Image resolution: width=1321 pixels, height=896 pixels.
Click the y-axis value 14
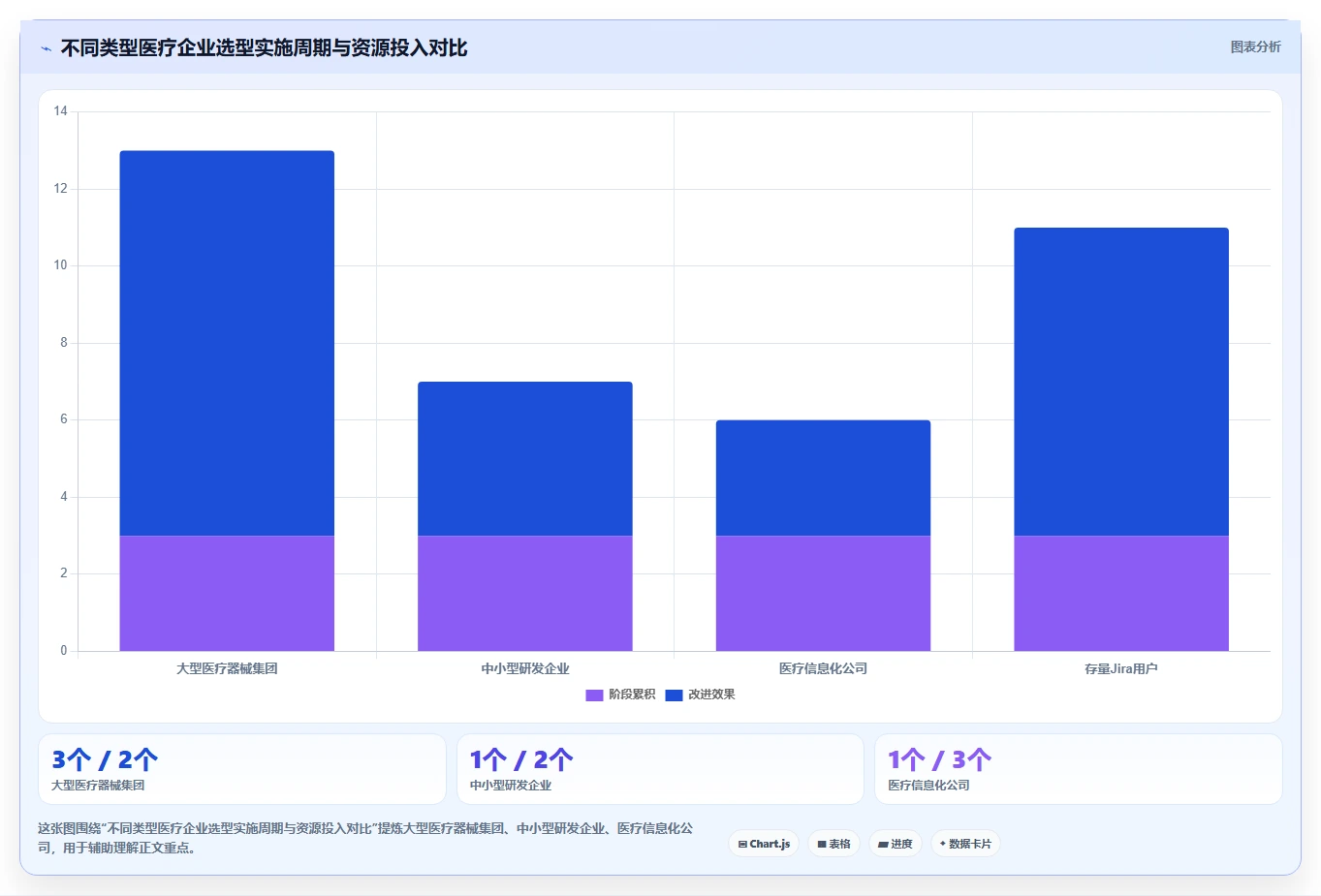click(x=61, y=111)
